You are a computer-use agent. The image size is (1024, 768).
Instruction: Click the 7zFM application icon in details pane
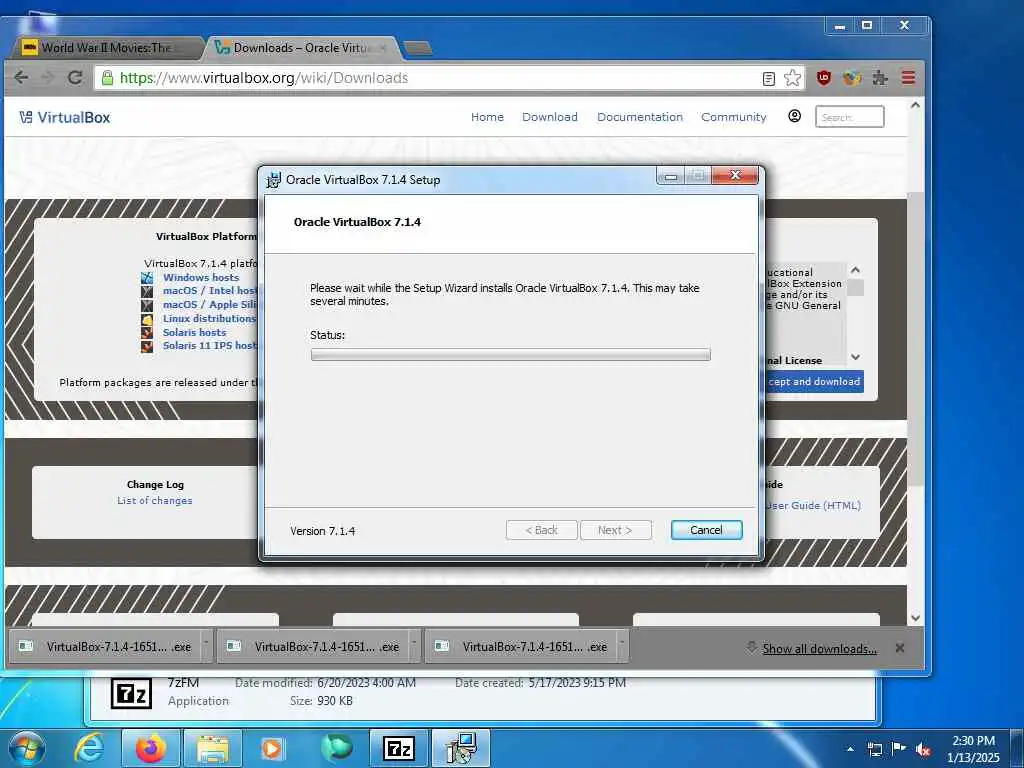pyautogui.click(x=131, y=694)
